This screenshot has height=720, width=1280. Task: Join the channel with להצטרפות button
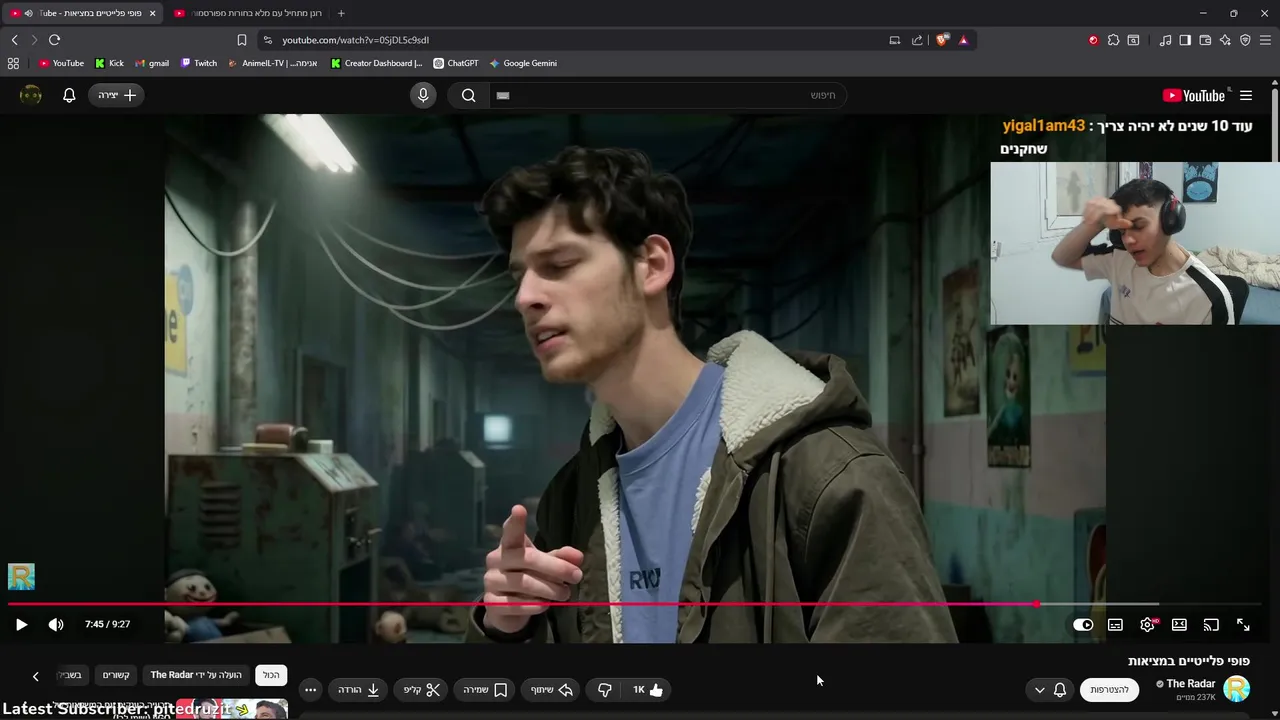coord(1109,690)
